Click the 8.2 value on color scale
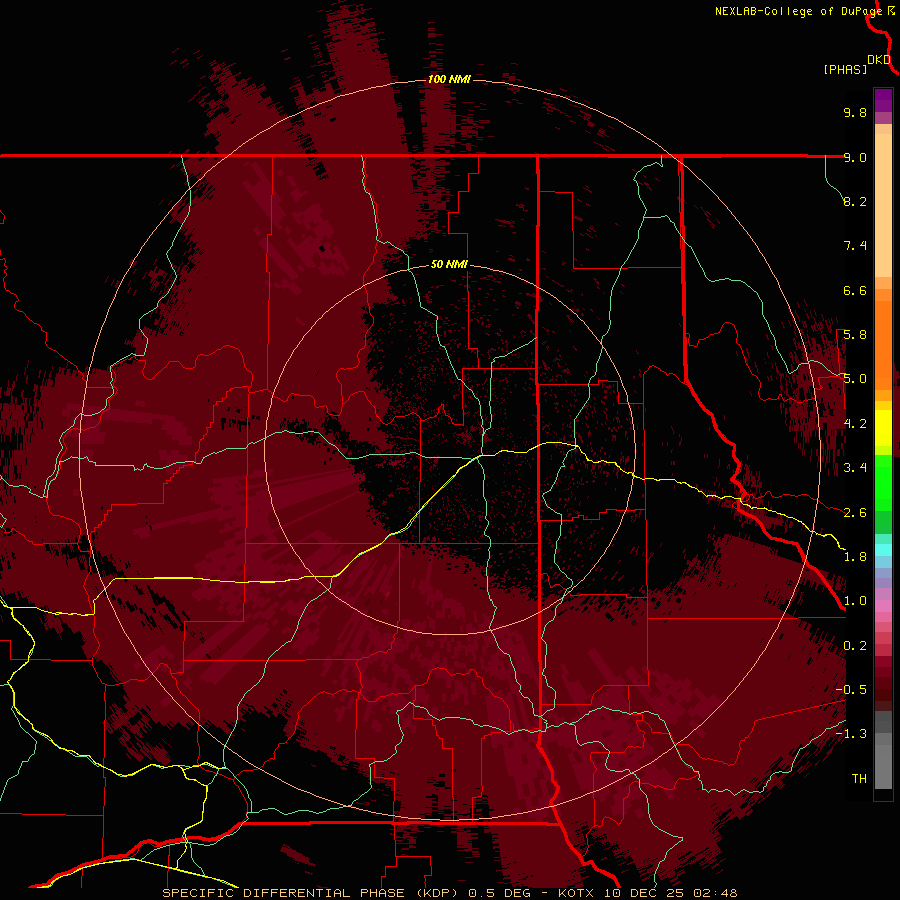Screen dimensions: 900x900 pos(855,201)
